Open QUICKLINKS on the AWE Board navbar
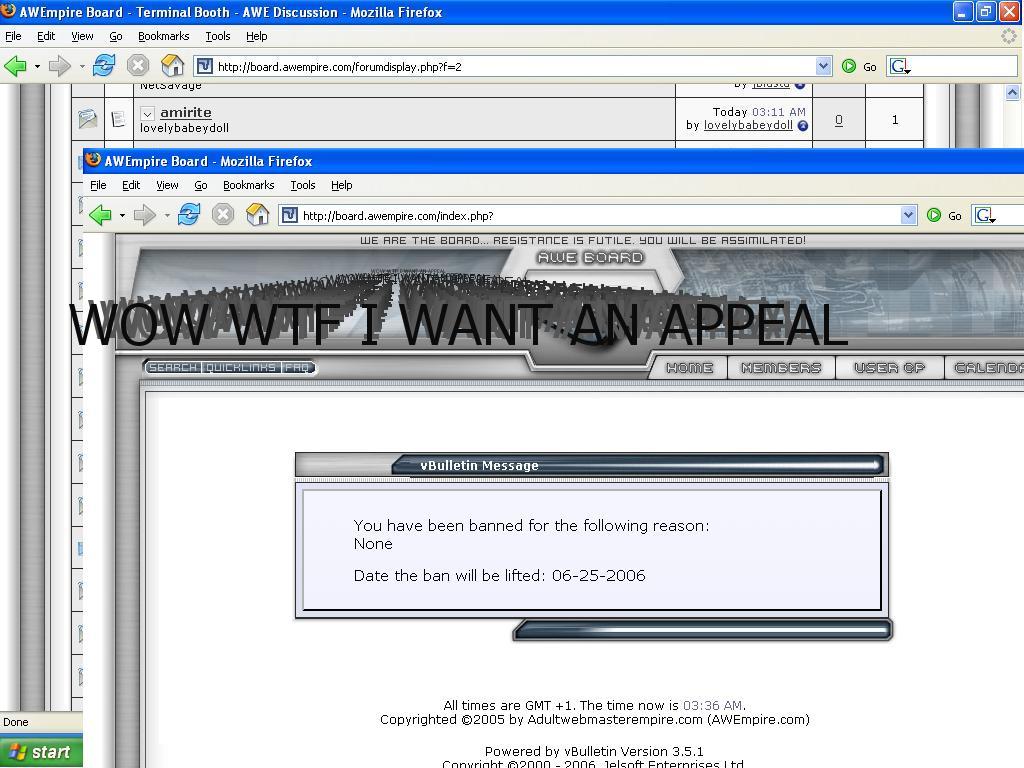1024x768 pixels. tap(240, 367)
